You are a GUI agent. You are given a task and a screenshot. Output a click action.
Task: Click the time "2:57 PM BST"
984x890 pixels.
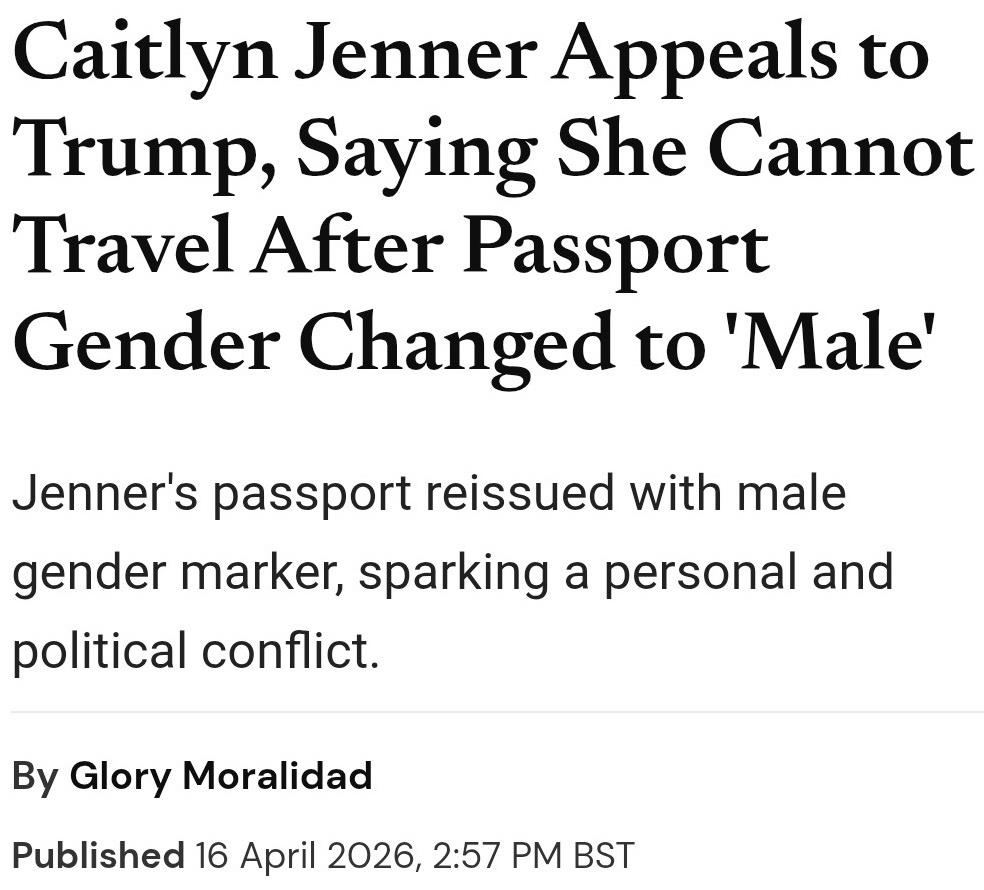pos(535,856)
